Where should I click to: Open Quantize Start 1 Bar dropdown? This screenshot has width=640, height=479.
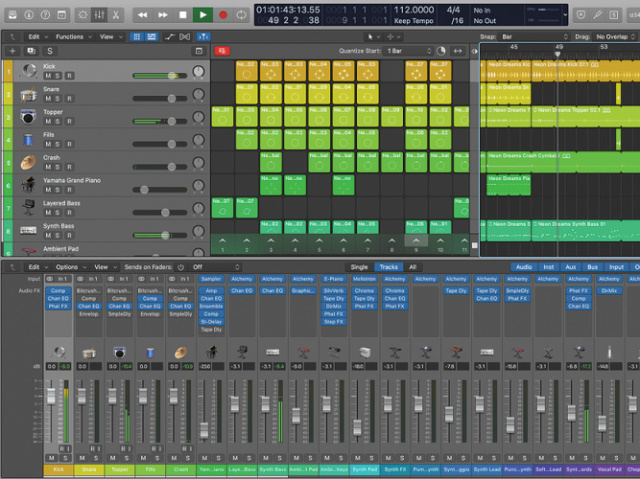point(408,51)
